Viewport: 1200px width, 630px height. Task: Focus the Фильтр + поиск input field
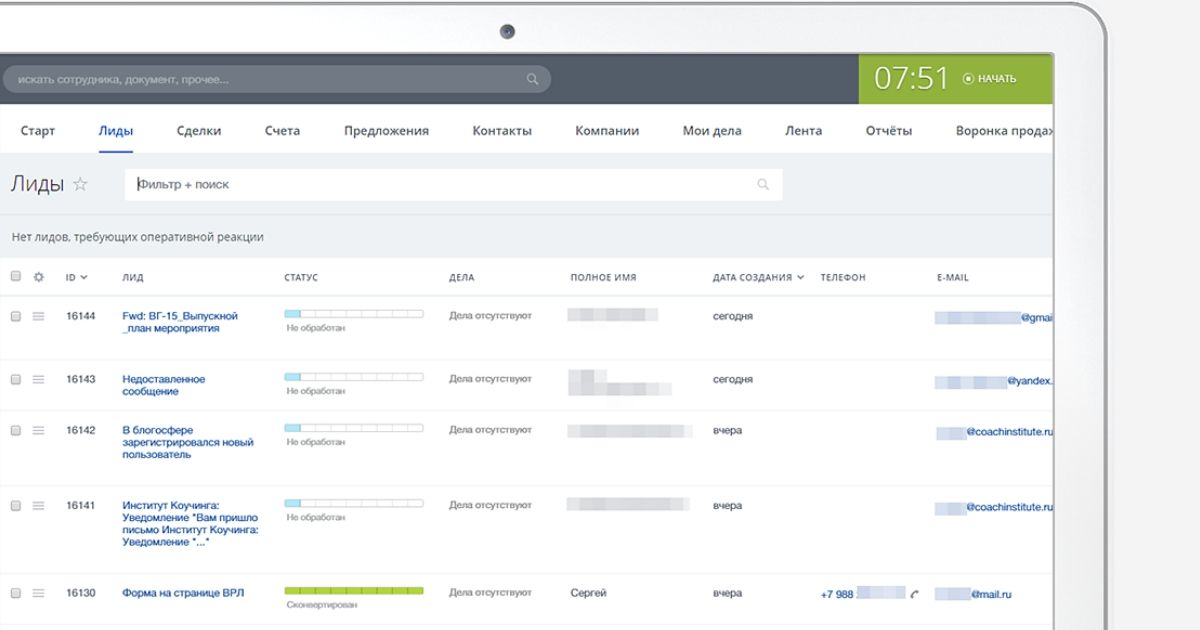click(453, 185)
